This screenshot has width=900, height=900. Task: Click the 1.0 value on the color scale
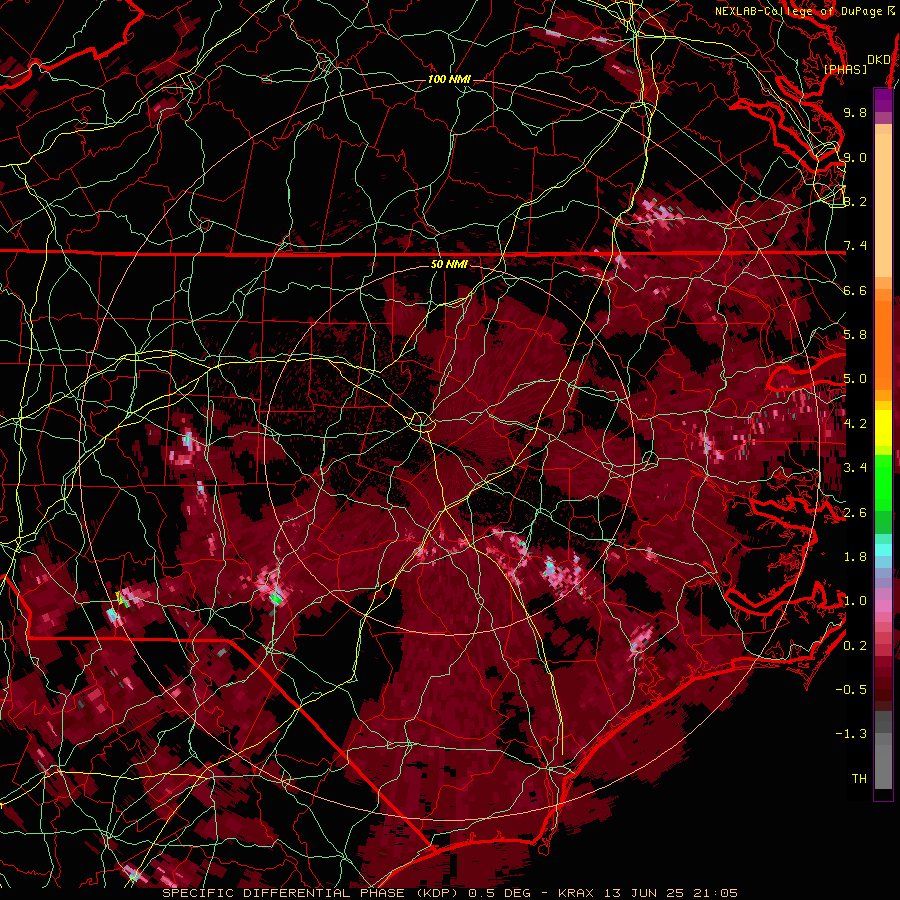pos(855,601)
